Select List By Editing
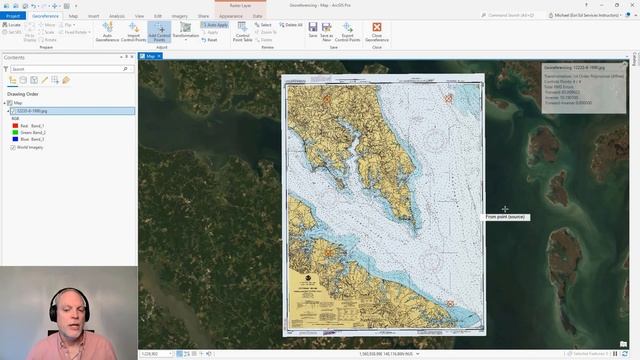This screenshot has width=640, height=360. pos(44,80)
